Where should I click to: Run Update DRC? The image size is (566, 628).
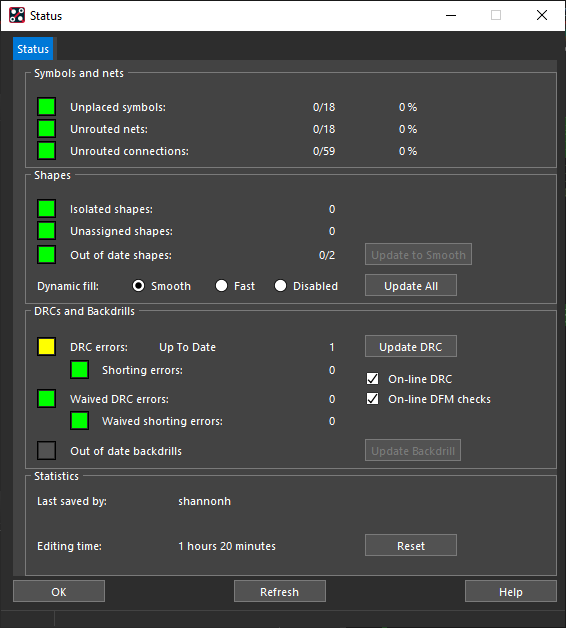pos(411,346)
